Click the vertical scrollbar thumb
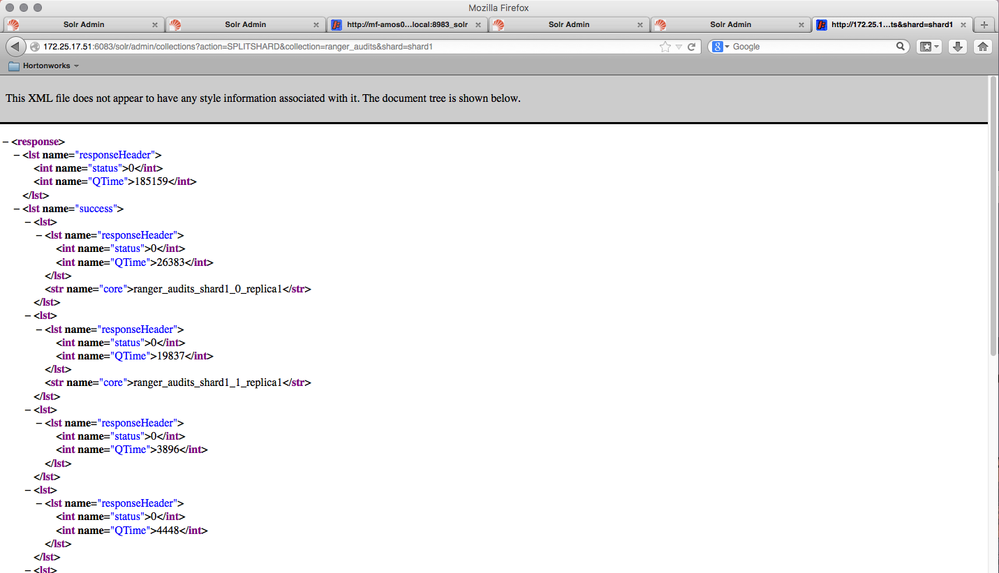Image resolution: width=999 pixels, height=573 pixels. (993, 216)
